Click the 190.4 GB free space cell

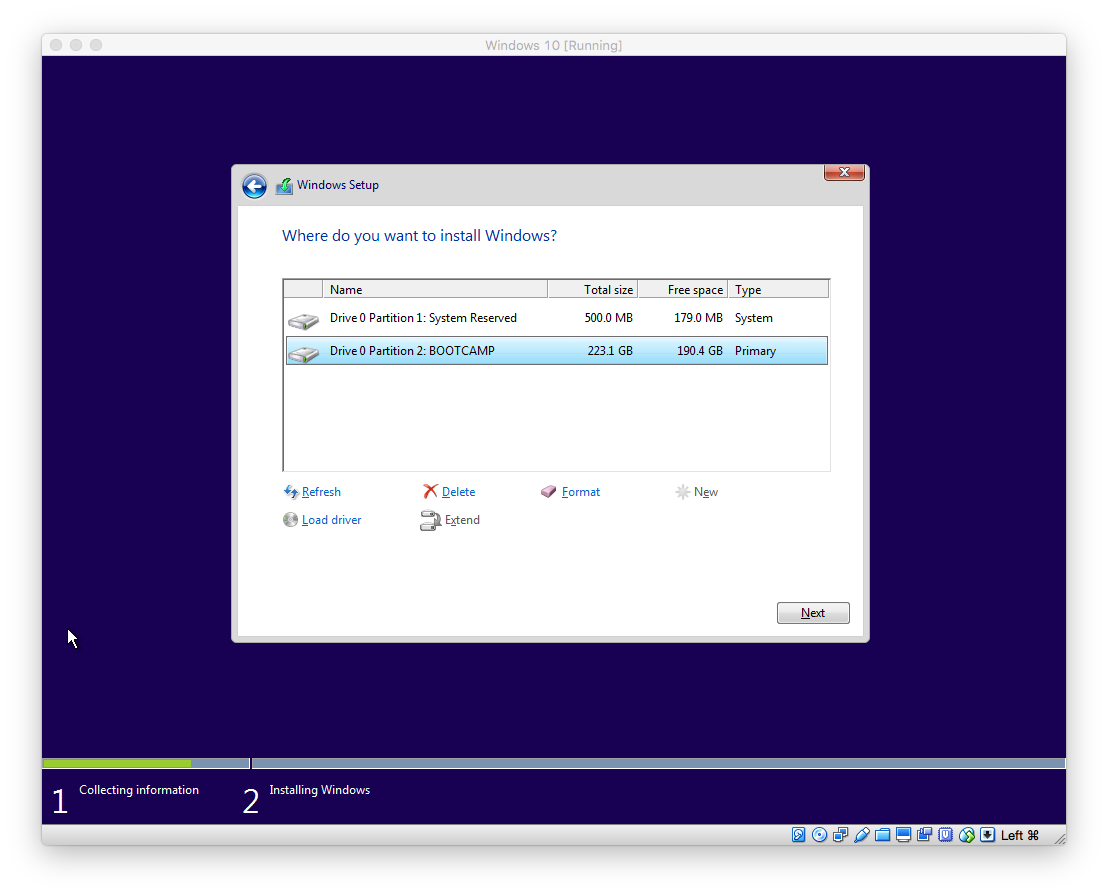(x=700, y=351)
